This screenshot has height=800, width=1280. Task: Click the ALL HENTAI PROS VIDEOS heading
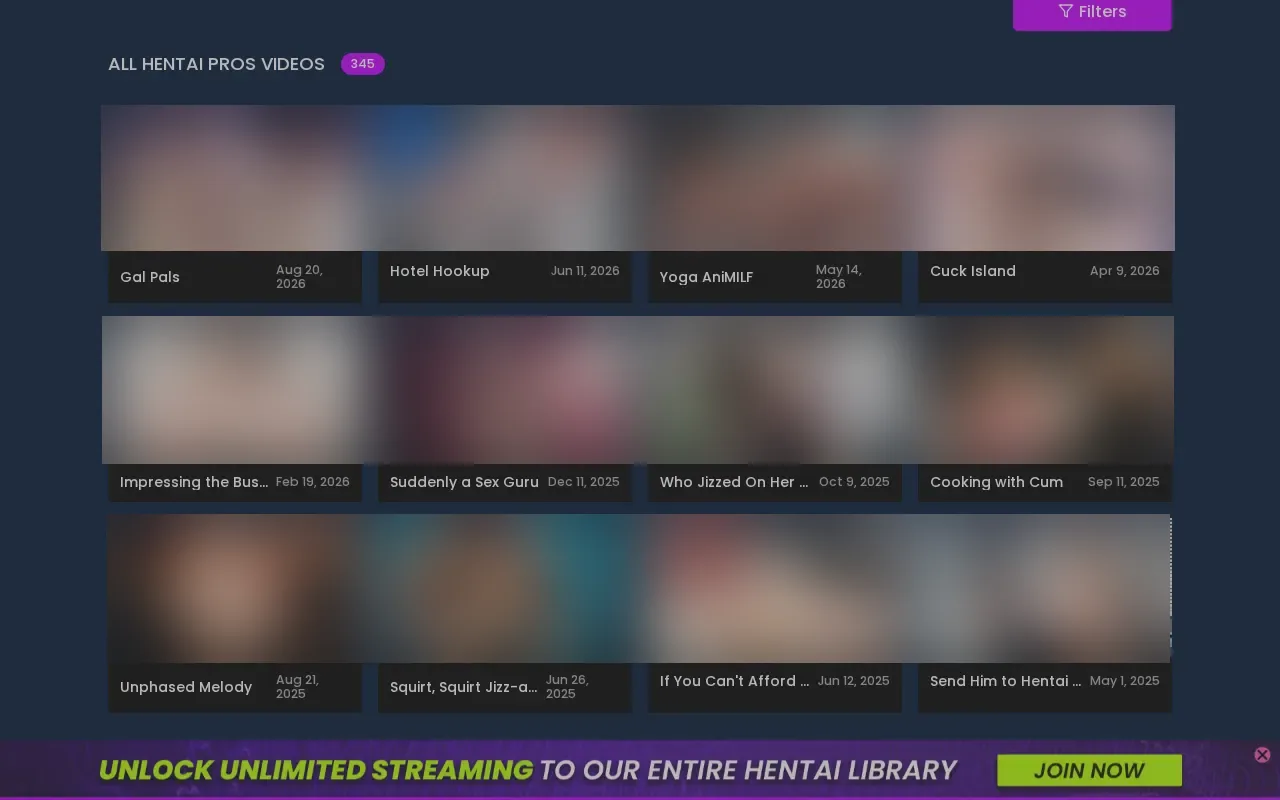[x=216, y=64]
